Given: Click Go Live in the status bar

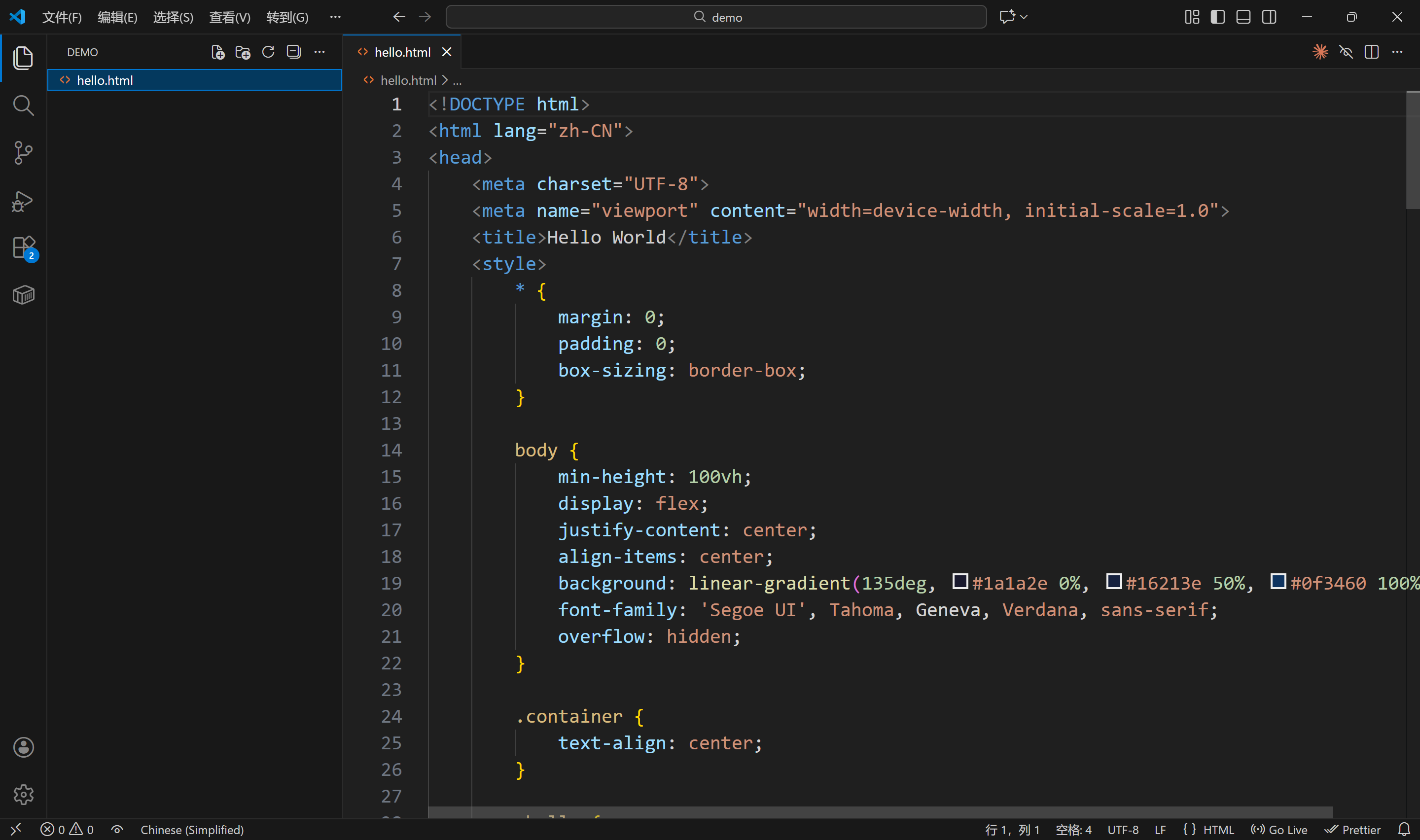Looking at the screenshot, I should coord(1279,830).
